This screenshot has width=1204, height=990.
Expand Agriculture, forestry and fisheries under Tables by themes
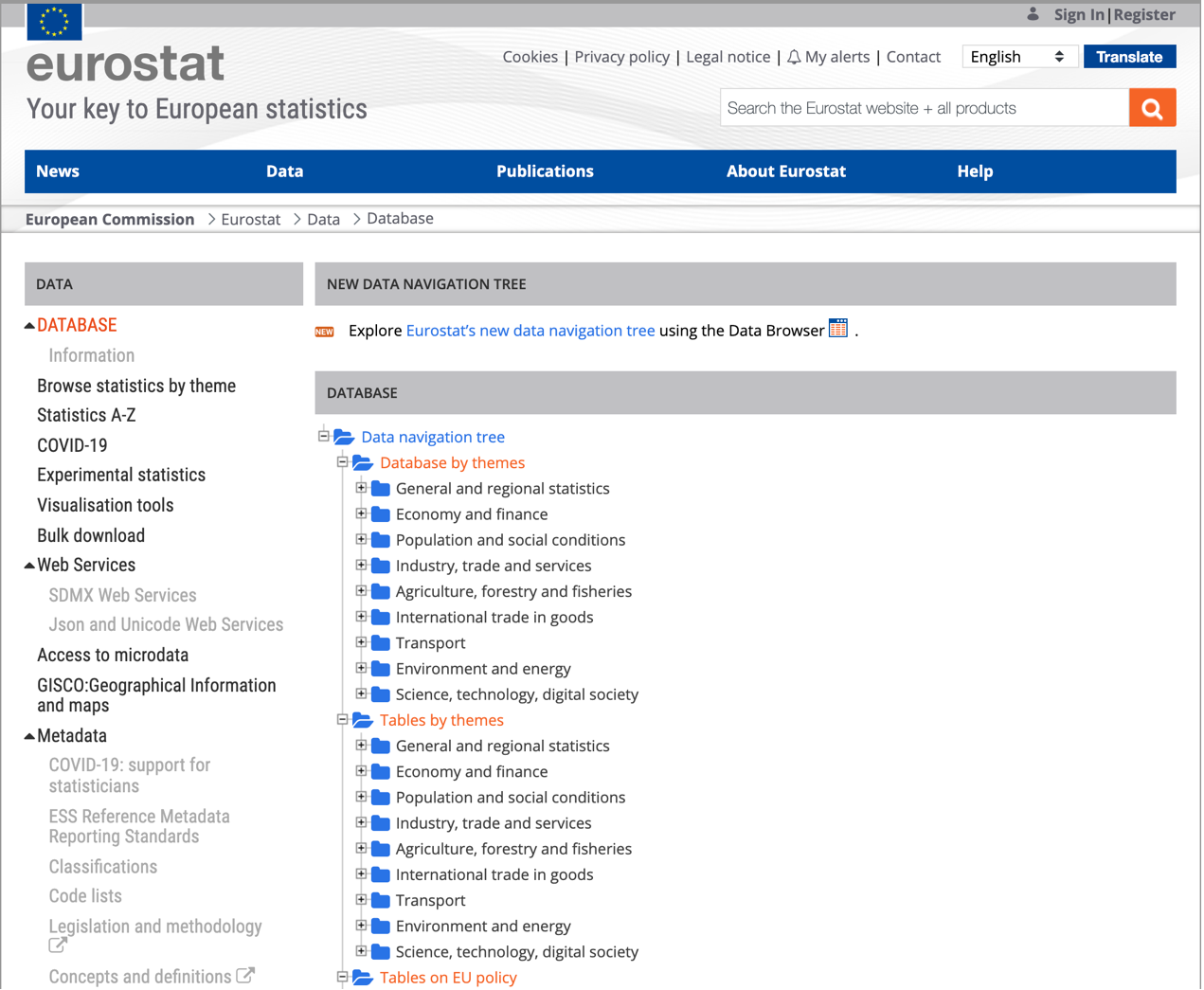pos(361,848)
